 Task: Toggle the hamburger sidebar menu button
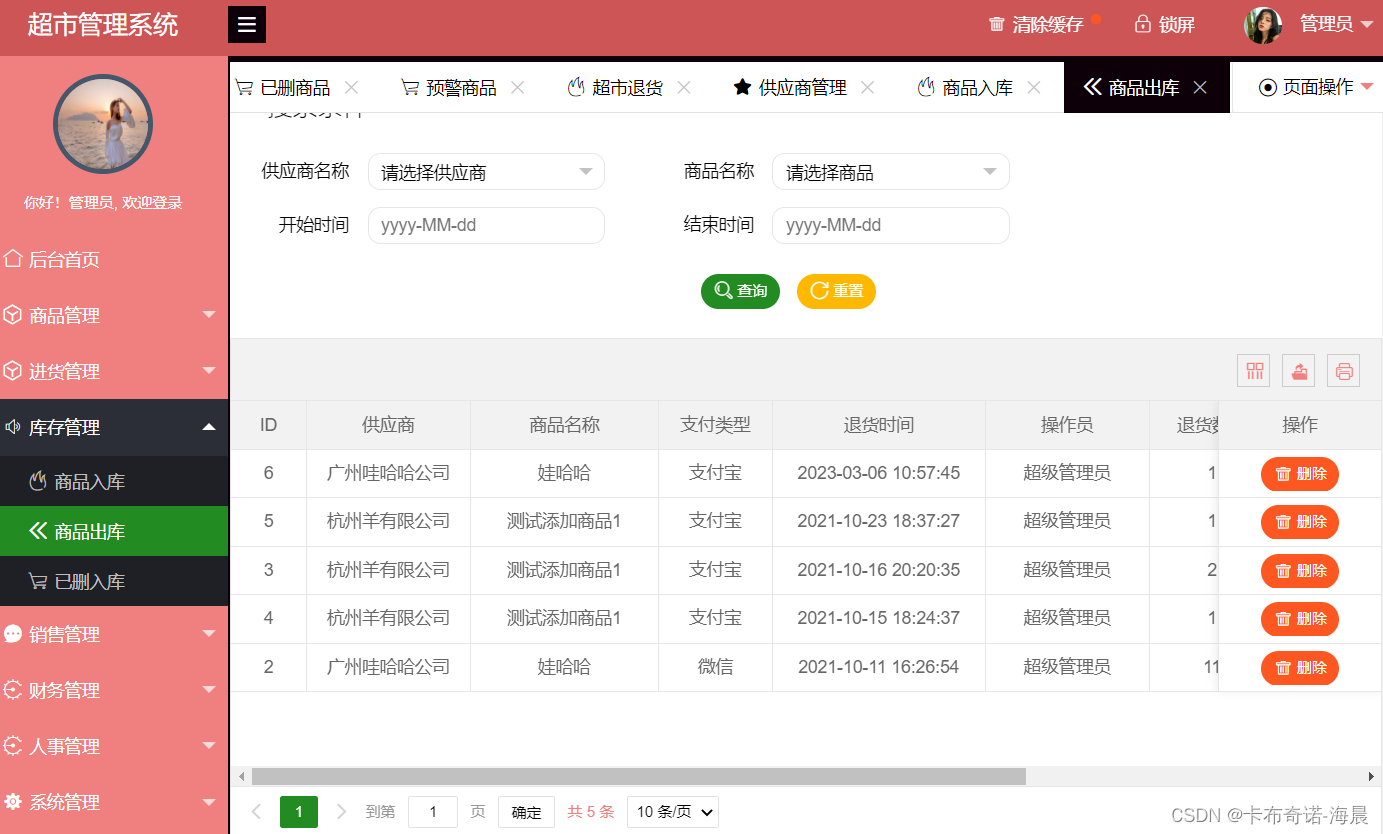(247, 25)
